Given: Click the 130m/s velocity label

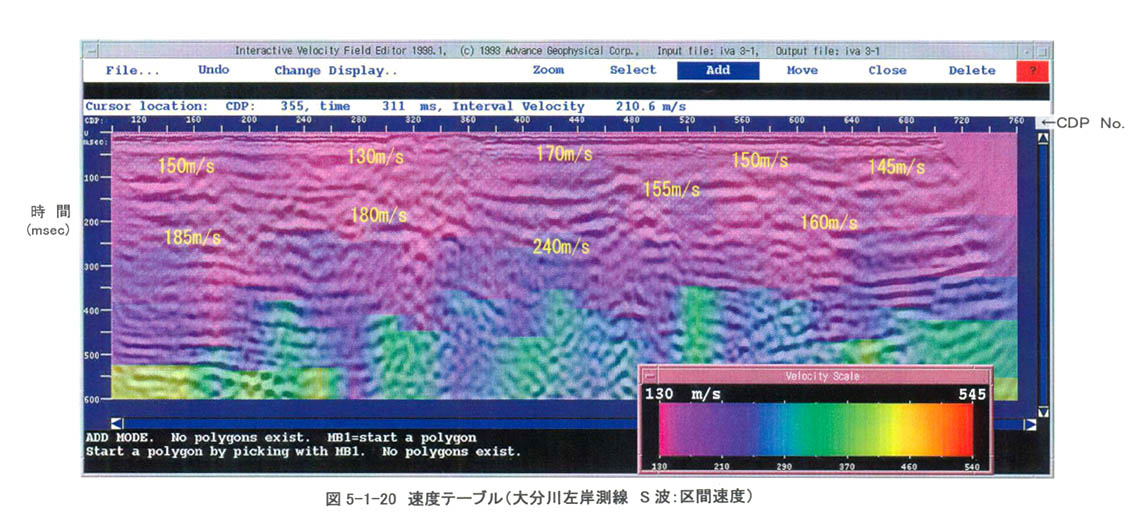Looking at the screenshot, I should point(375,156).
